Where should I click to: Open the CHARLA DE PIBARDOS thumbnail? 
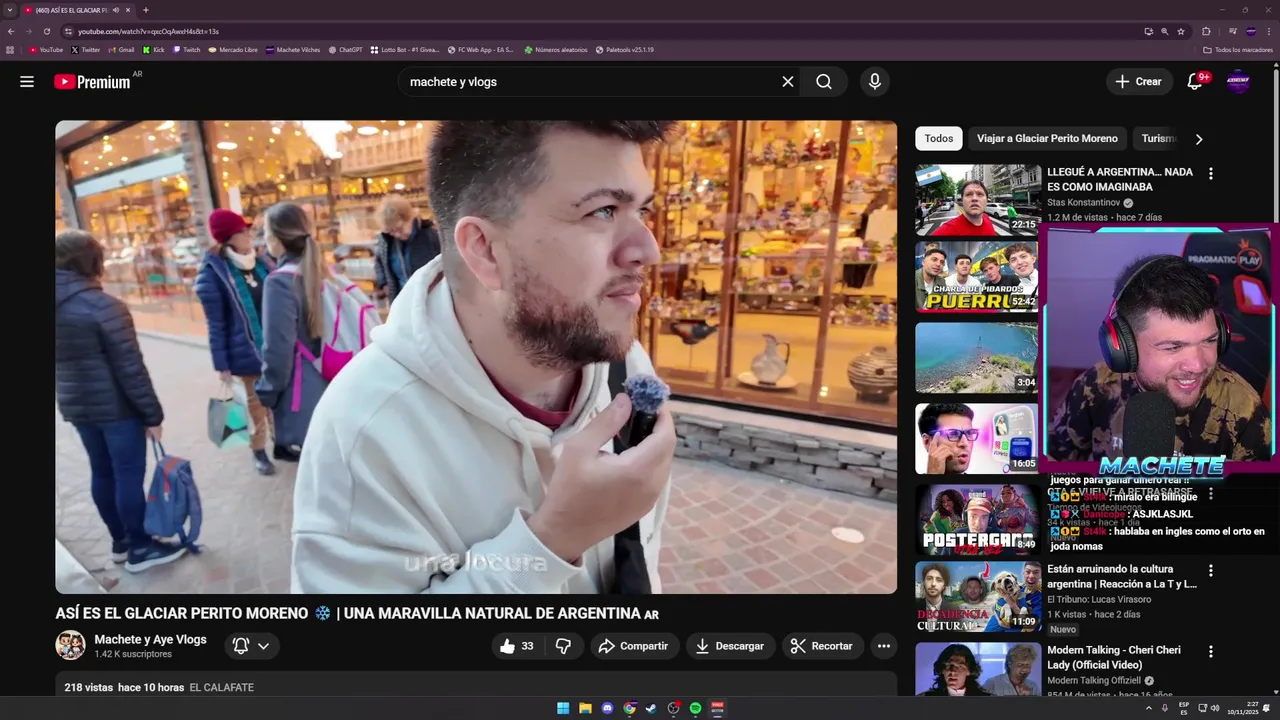click(x=977, y=278)
